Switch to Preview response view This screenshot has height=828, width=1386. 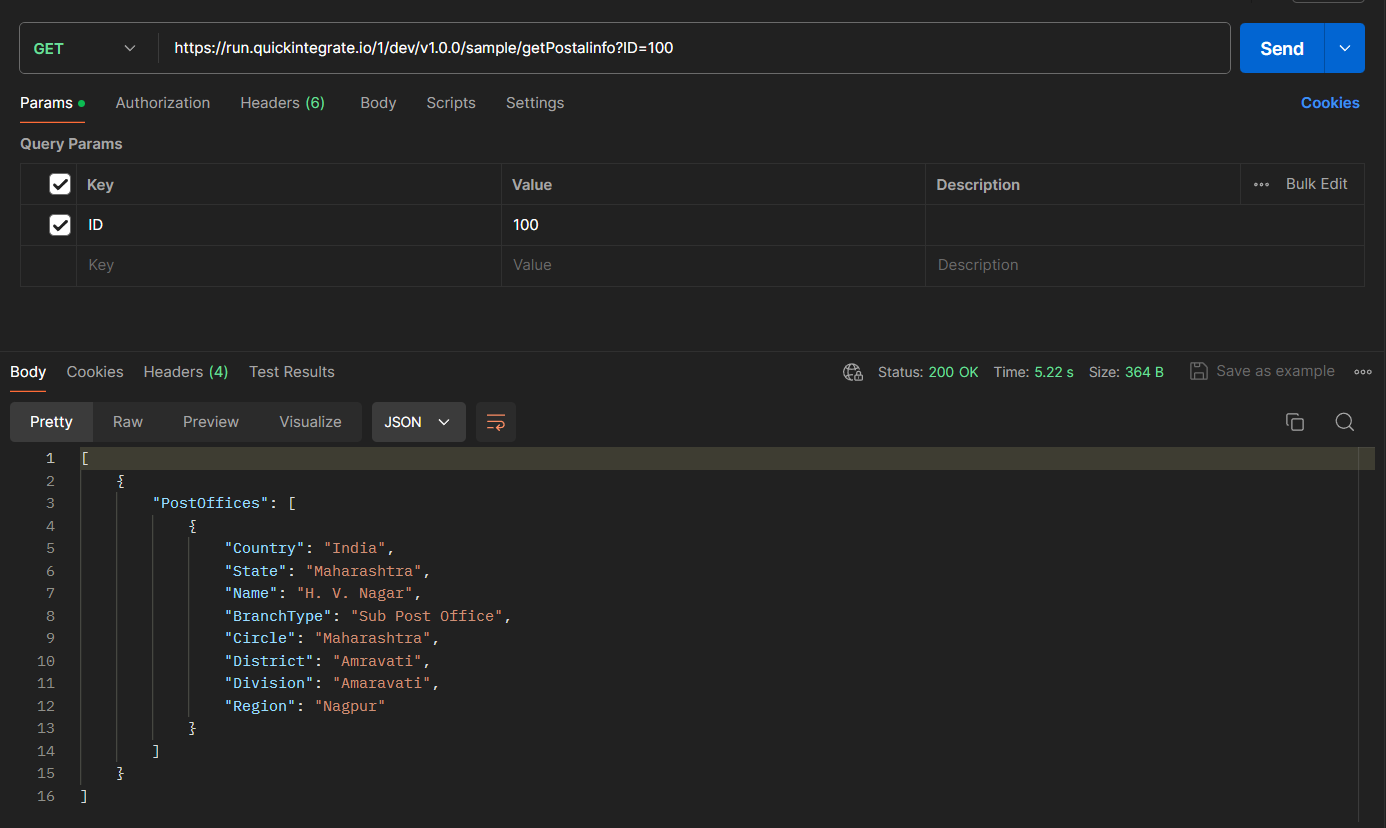pos(211,422)
